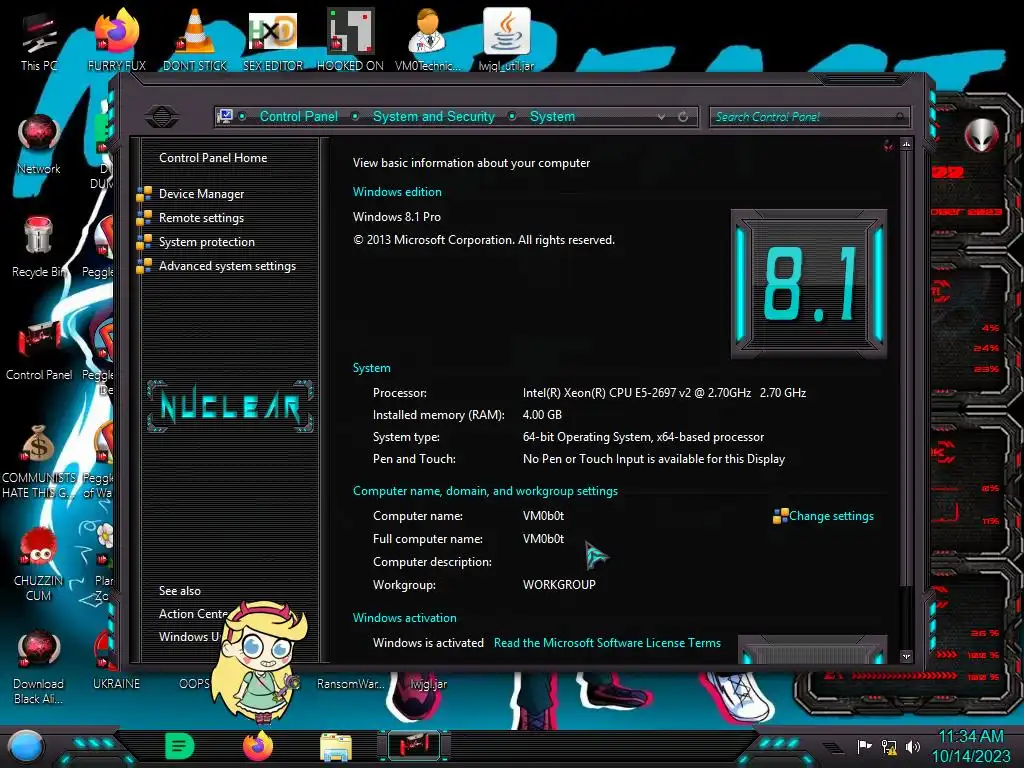Click the Windows is activated text
The height and width of the screenshot is (768, 1024).
click(428, 643)
